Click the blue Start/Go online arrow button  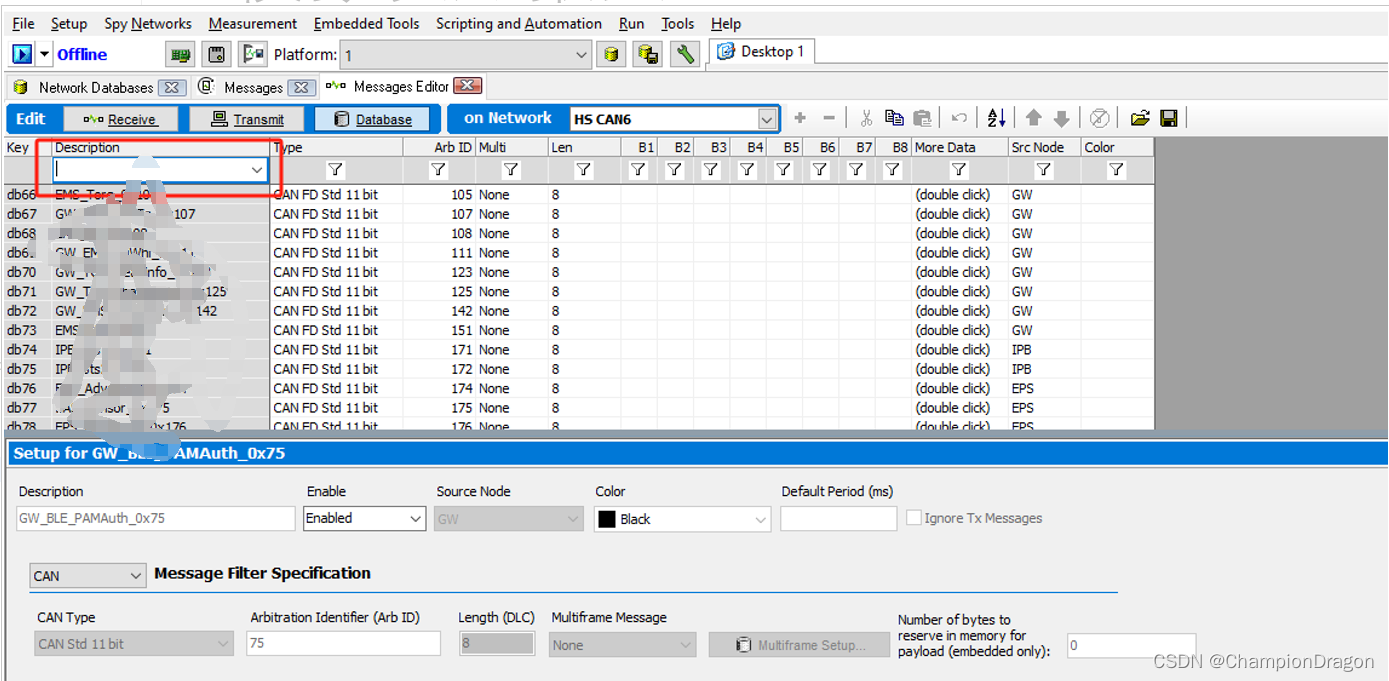tap(22, 54)
